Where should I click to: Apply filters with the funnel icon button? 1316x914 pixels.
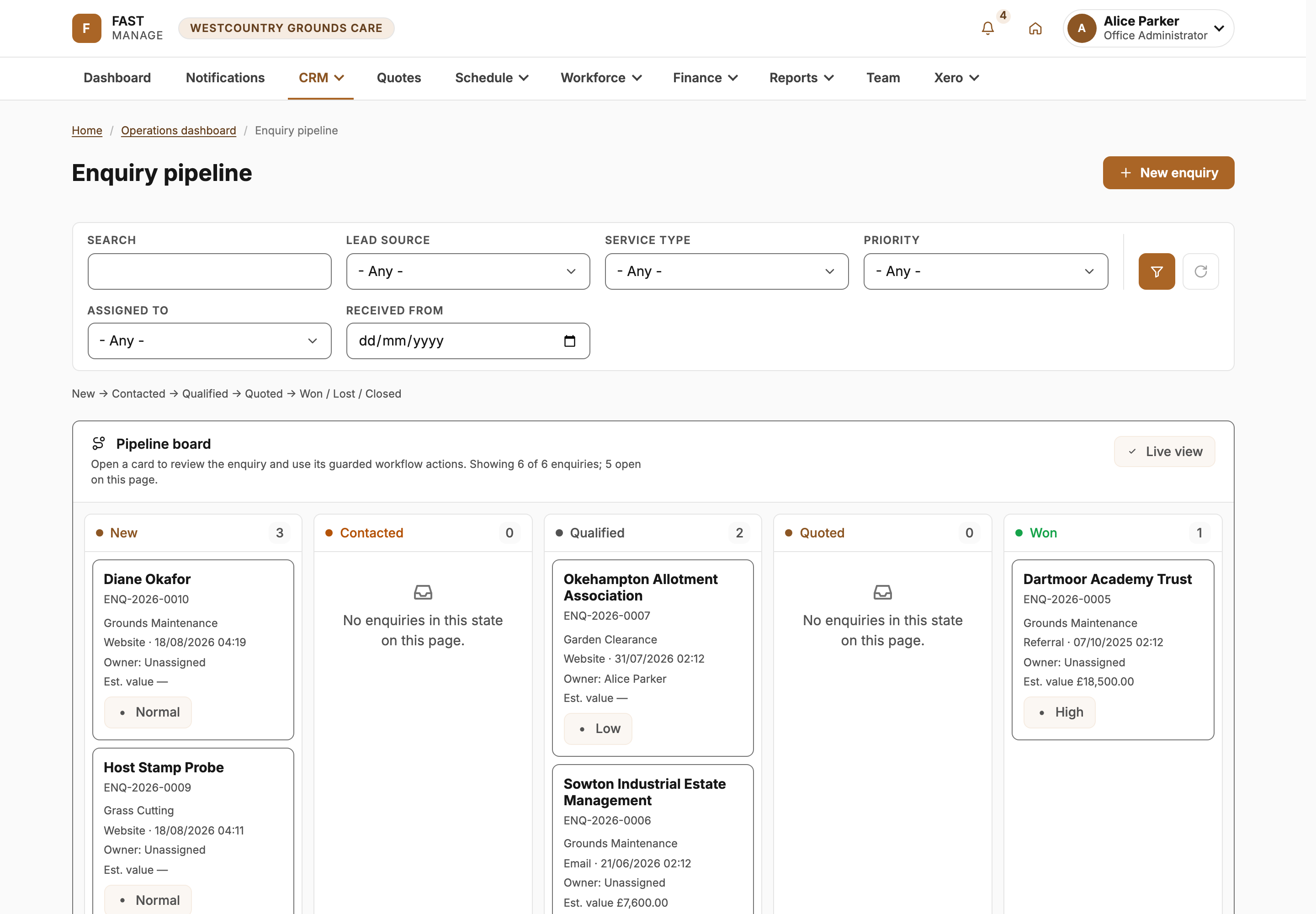[1157, 271]
